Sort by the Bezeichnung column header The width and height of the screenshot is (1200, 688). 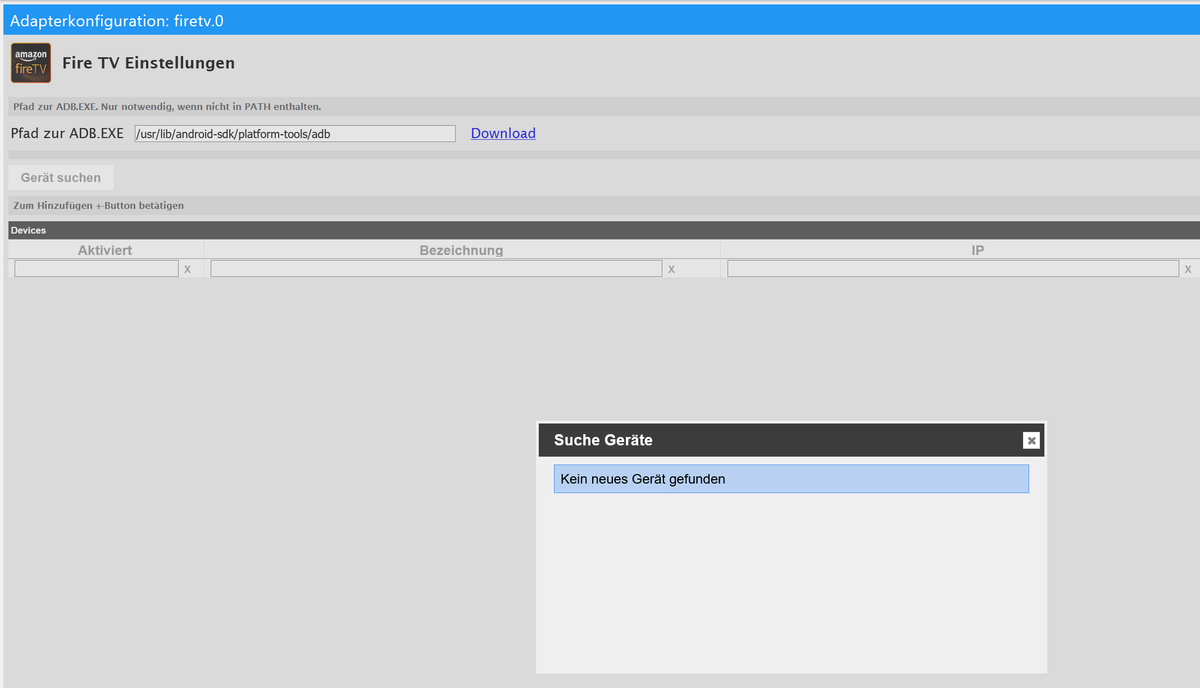tap(462, 250)
